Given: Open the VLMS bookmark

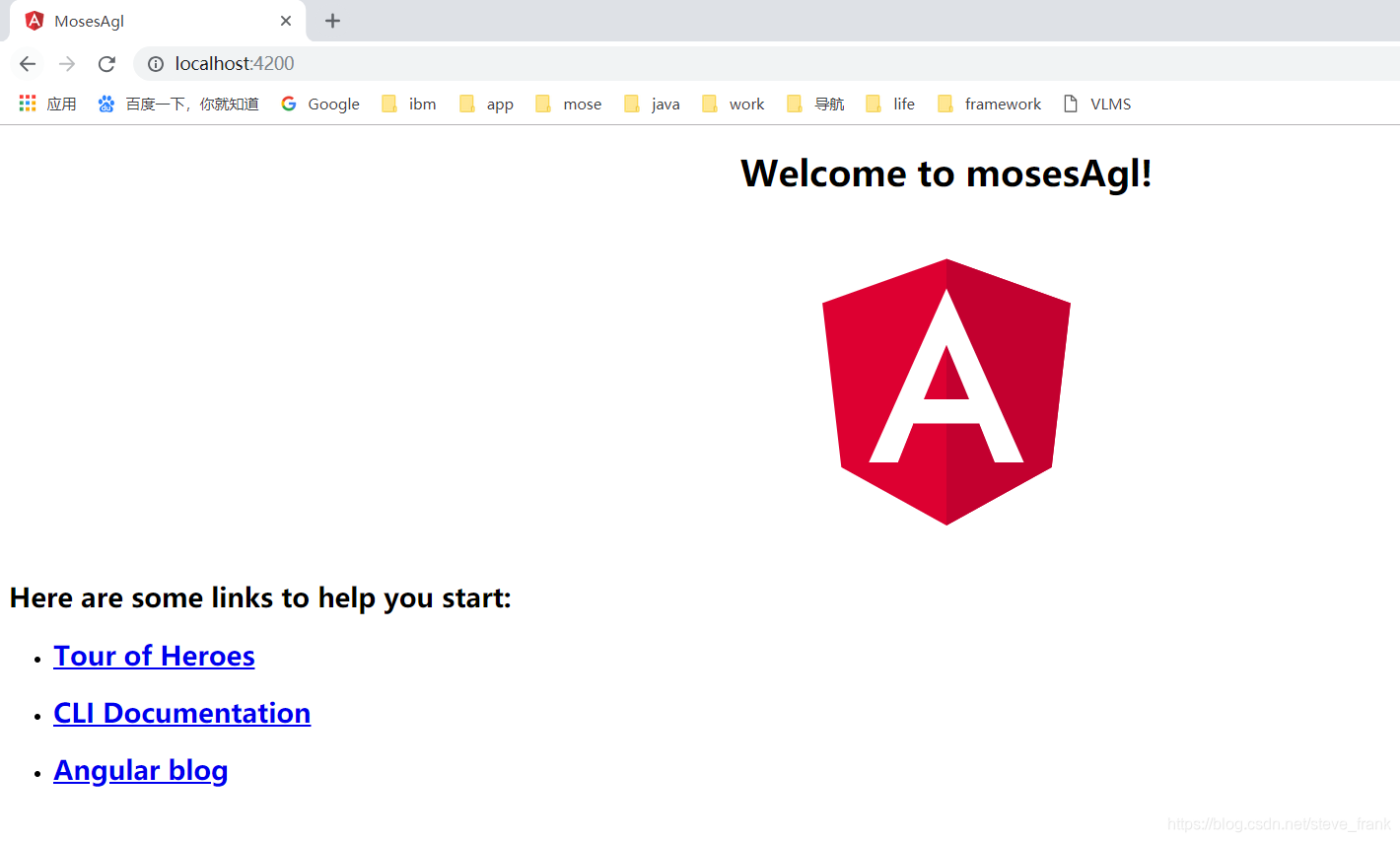Looking at the screenshot, I should (x=1096, y=104).
